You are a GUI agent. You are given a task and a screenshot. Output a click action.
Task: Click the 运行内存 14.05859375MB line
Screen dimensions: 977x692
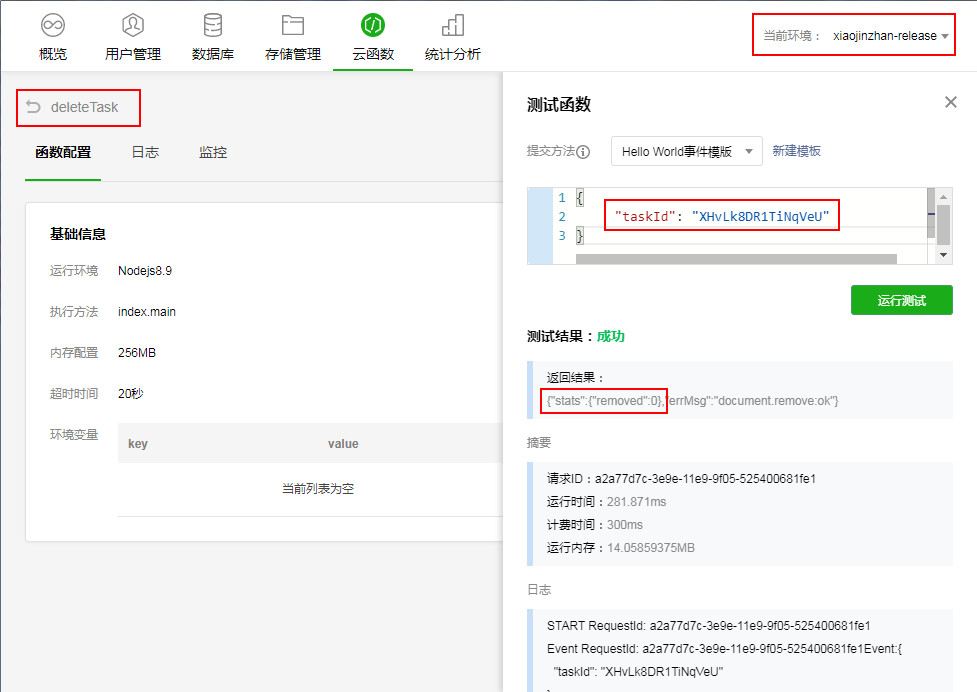(621, 547)
